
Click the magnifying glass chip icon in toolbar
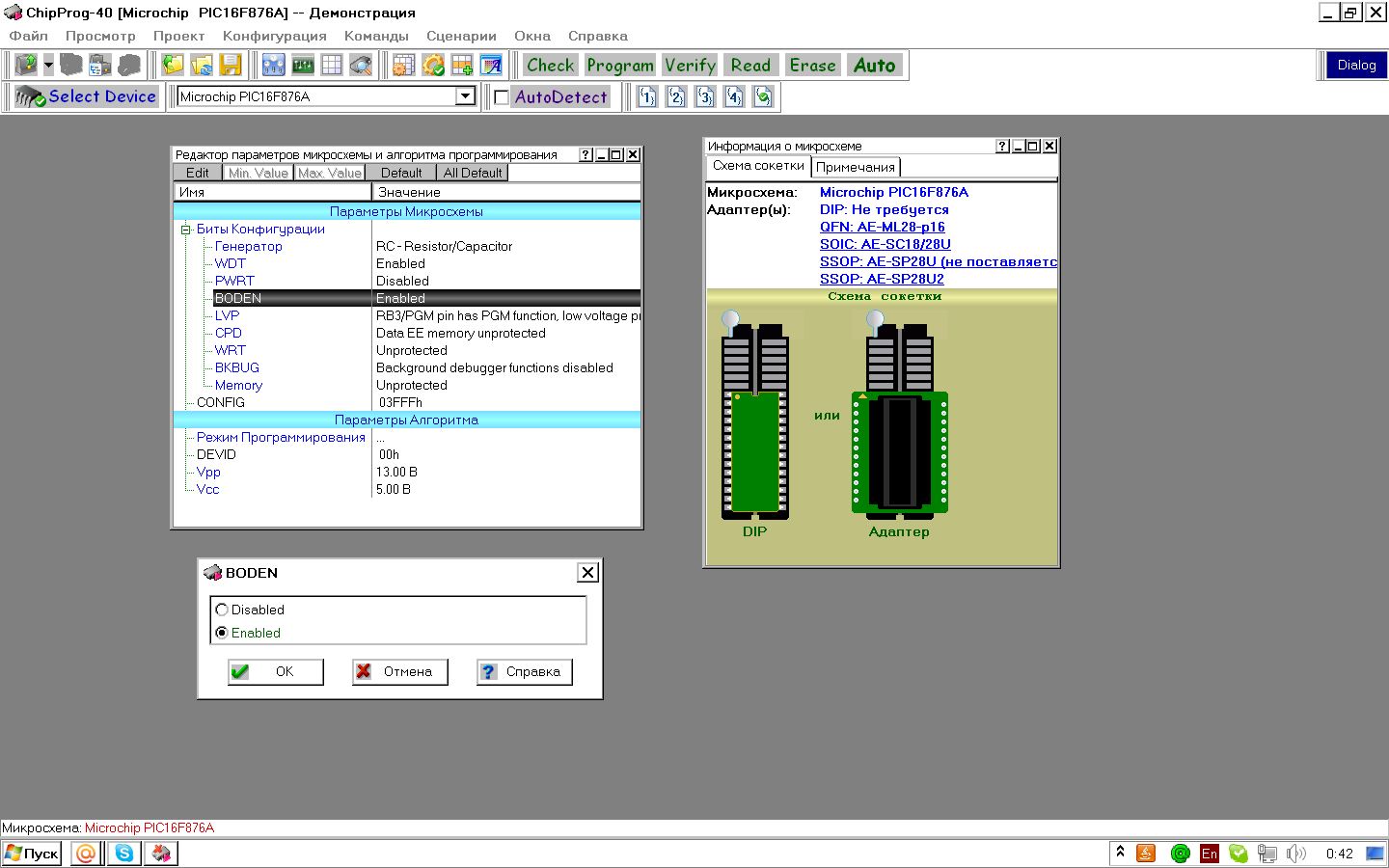pyautogui.click(x=361, y=66)
